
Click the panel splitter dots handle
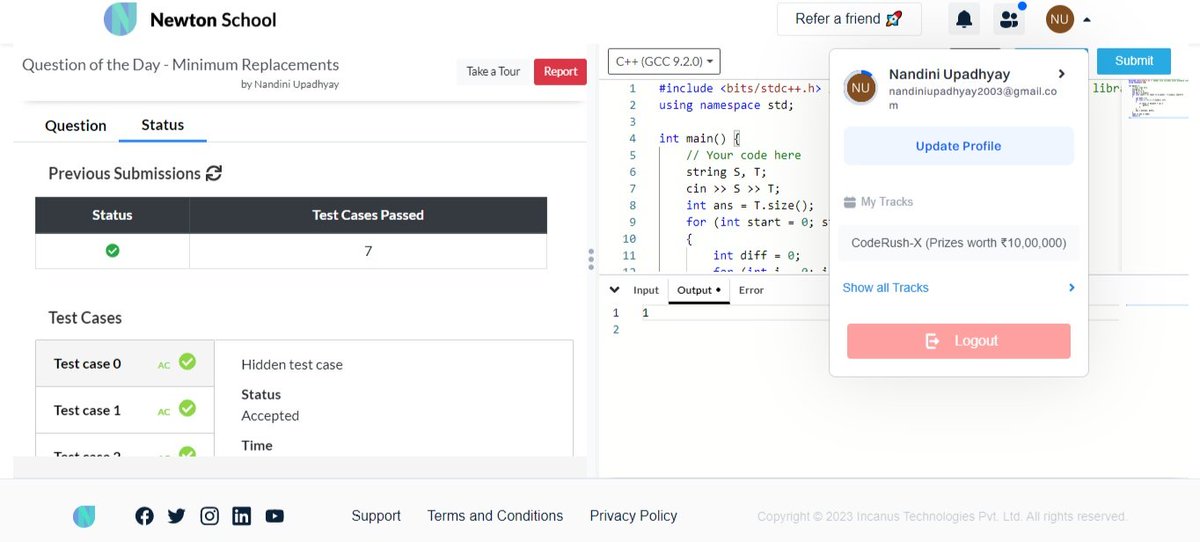tap(592, 260)
